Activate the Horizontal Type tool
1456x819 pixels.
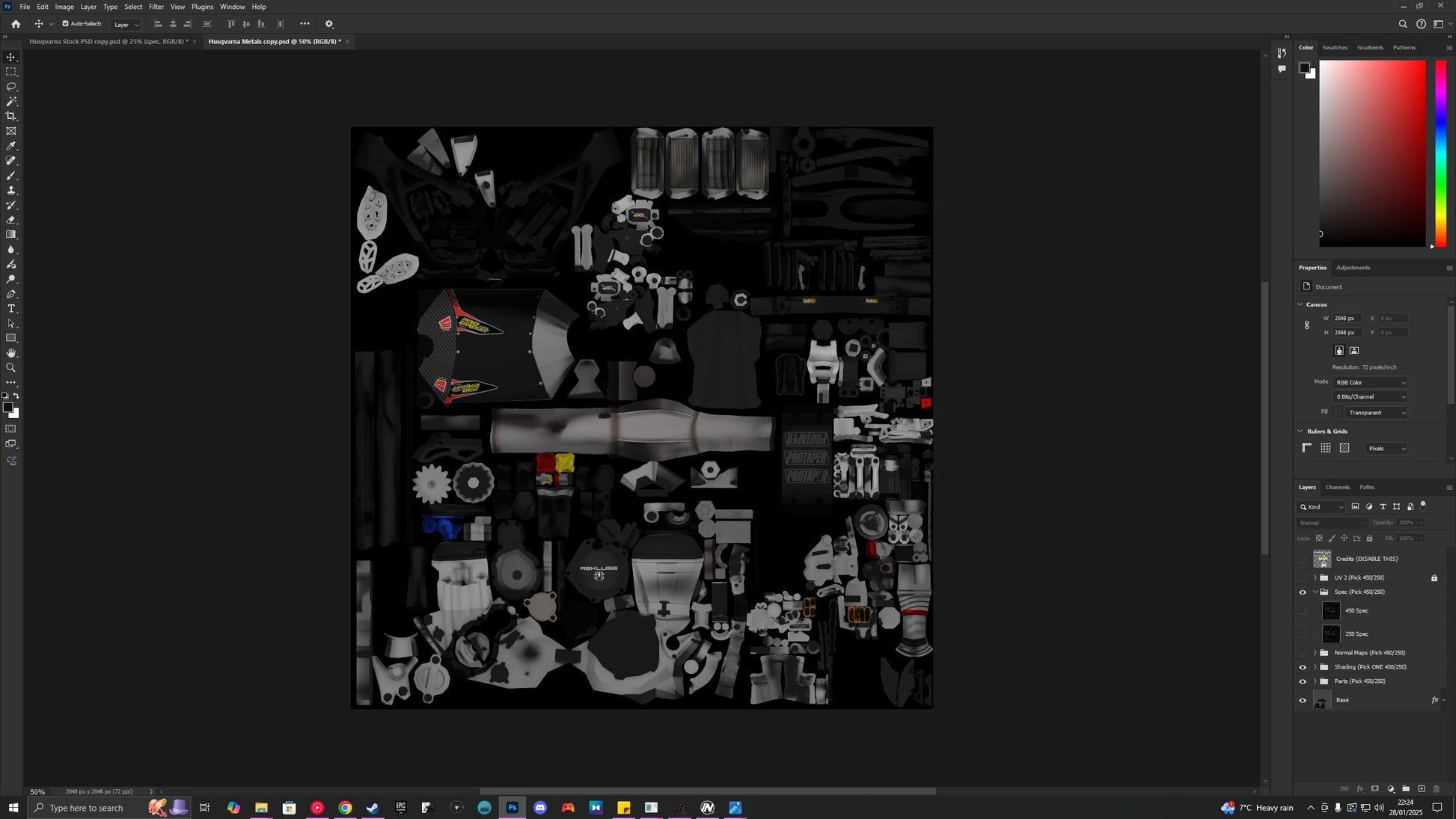11,309
